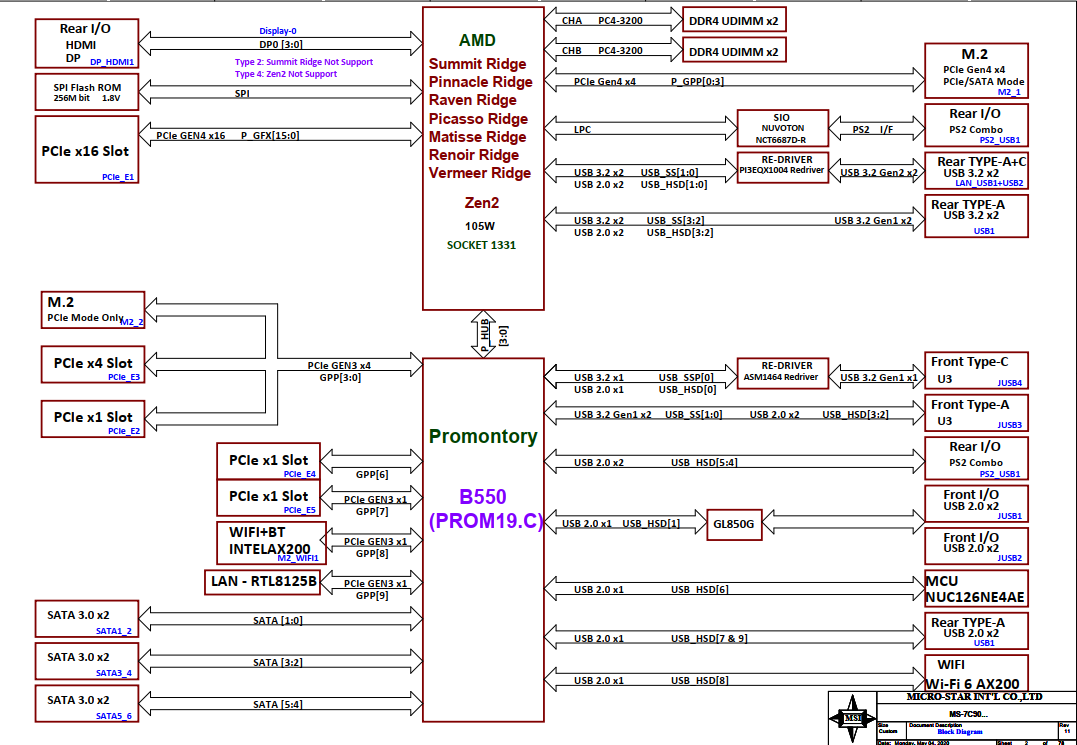Select the JUSB2 header reference
The width and height of the screenshot is (1077, 745).
point(1009,558)
